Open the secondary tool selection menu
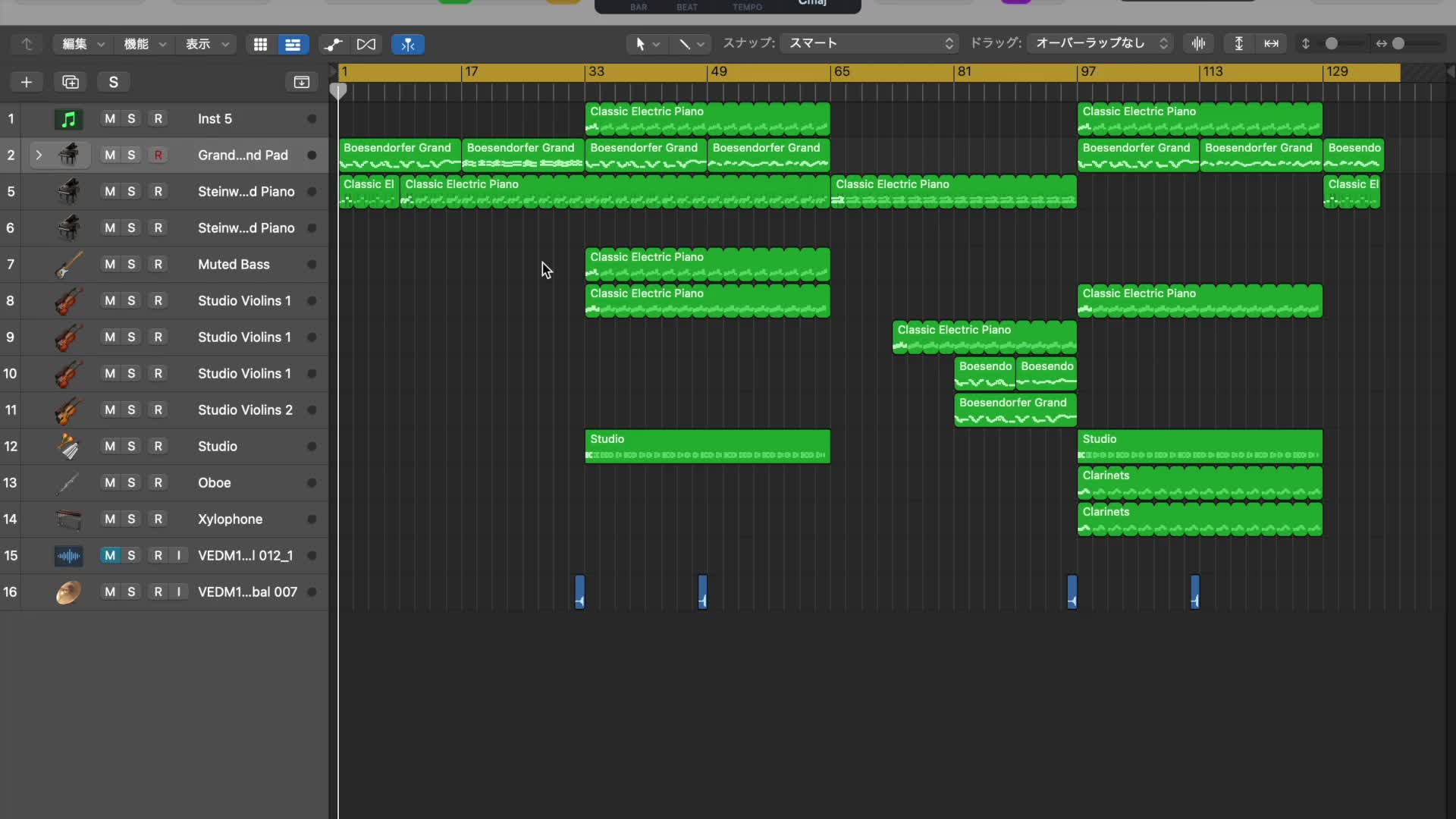The image size is (1456, 819). (x=691, y=44)
